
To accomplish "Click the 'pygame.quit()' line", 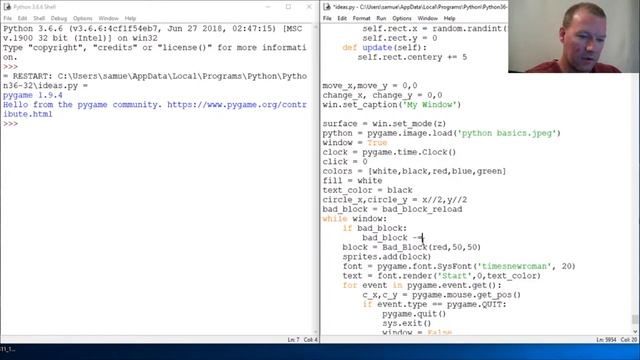I will pyautogui.click(x=414, y=314).
